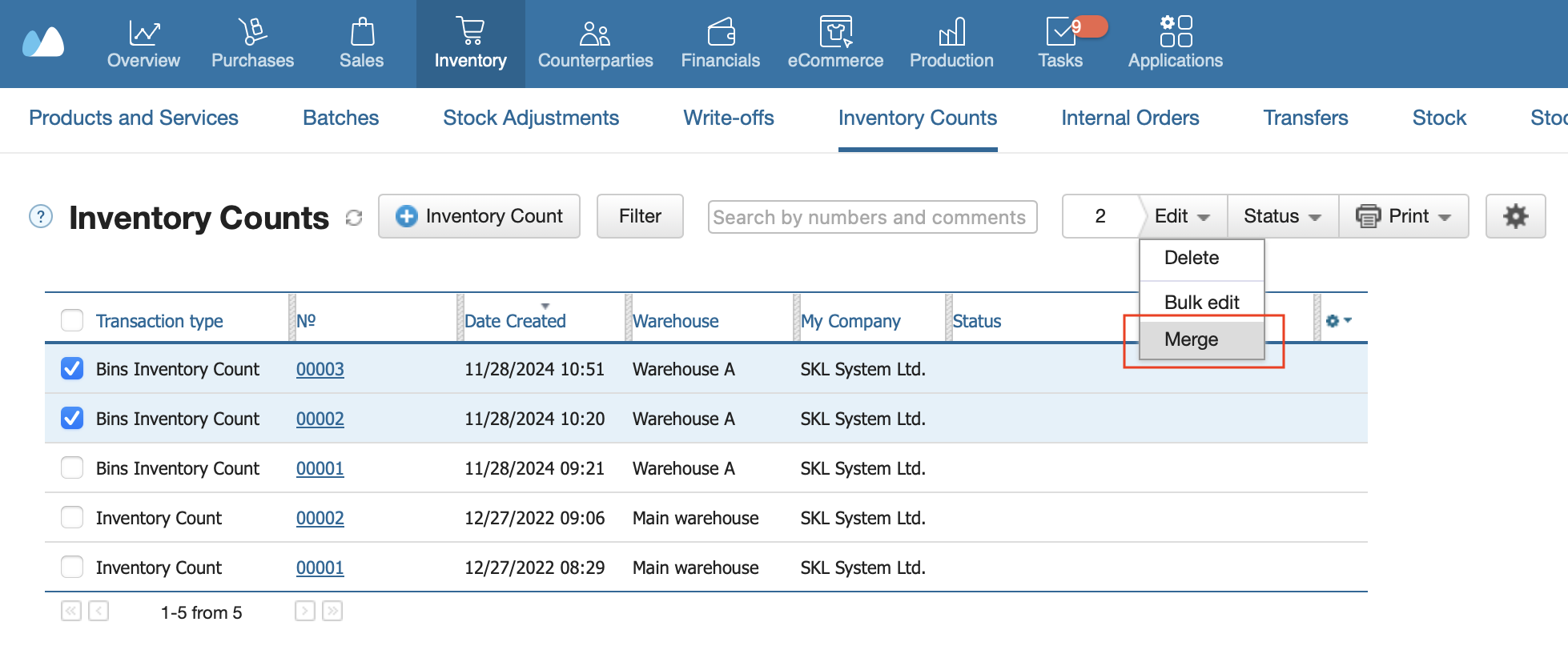Screen dimensions: 1568x658
Task: Select Merge from Edit menu
Action: click(1201, 339)
